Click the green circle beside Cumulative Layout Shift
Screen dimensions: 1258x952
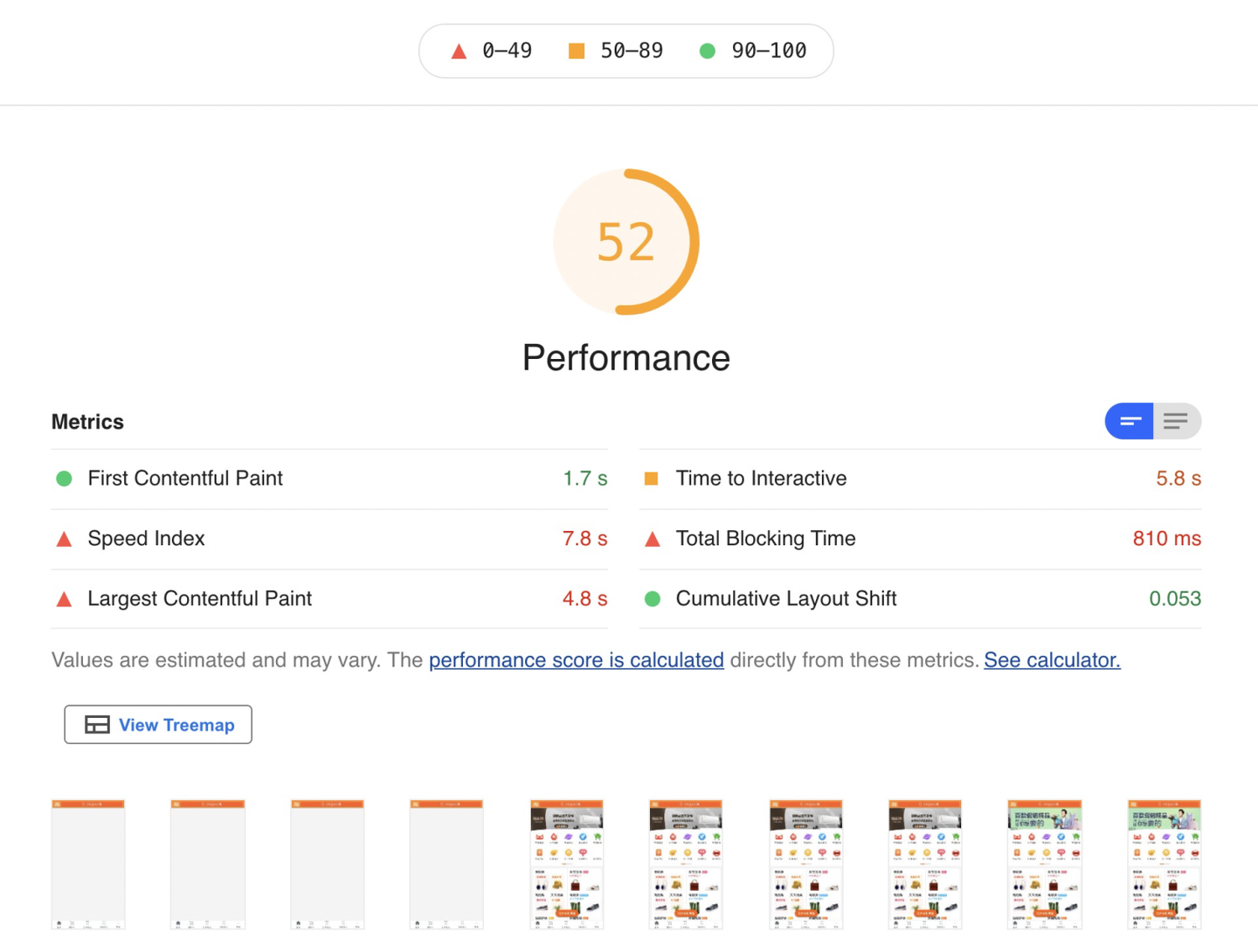(x=652, y=599)
